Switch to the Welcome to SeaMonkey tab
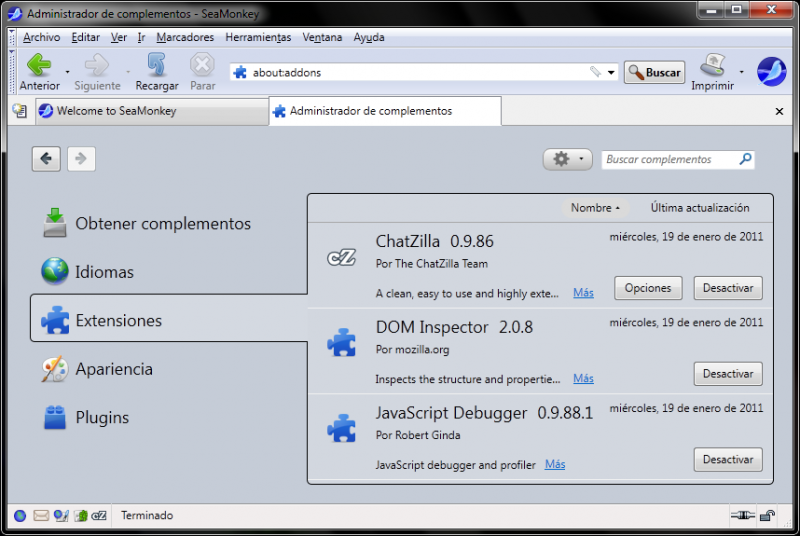800x536 pixels. (x=152, y=111)
